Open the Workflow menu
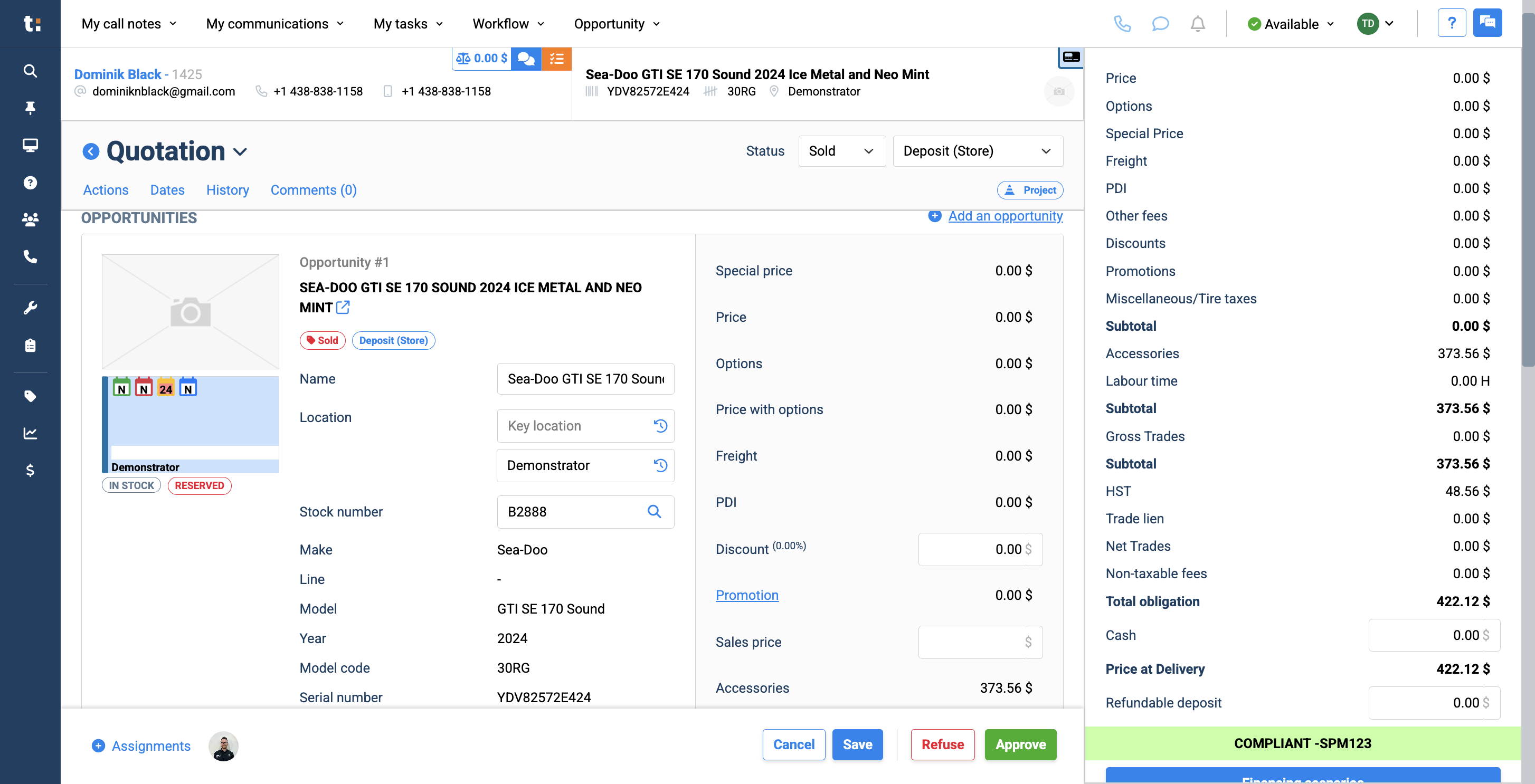 click(508, 24)
